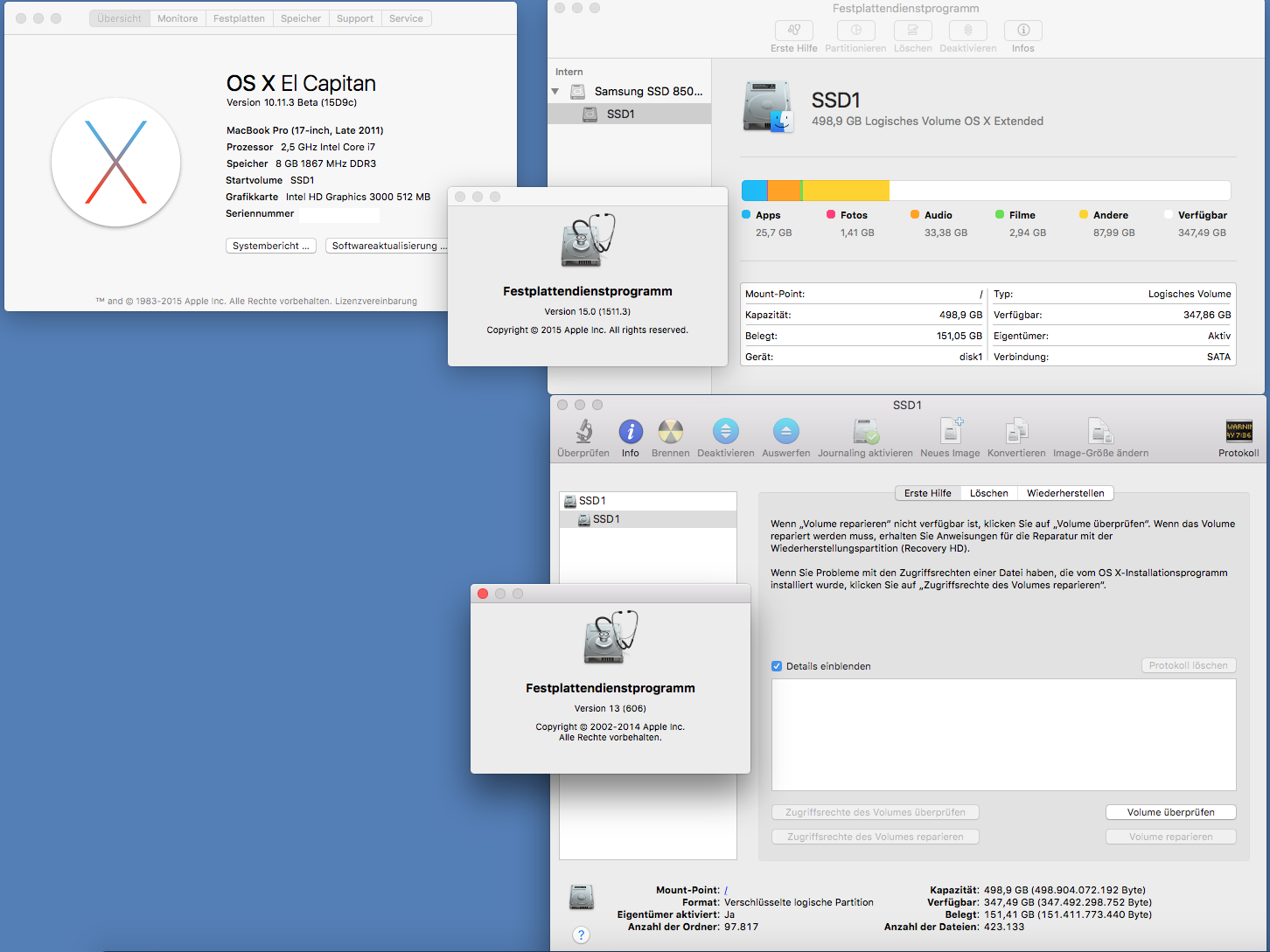Open the Lizenzvereinbarung link
The width and height of the screenshot is (1270, 952).
[376, 301]
